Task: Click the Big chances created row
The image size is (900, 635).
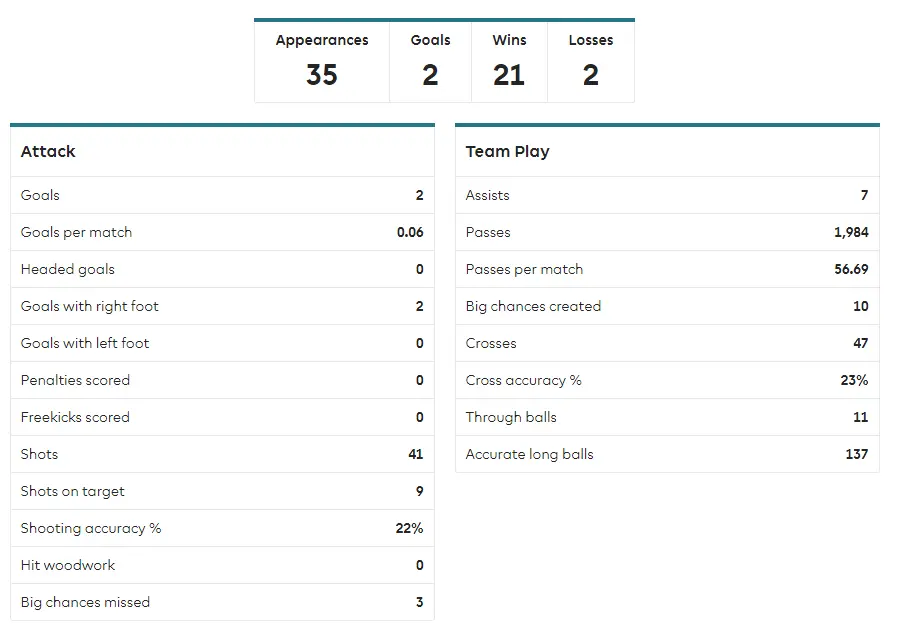Action: pyautogui.click(x=667, y=306)
